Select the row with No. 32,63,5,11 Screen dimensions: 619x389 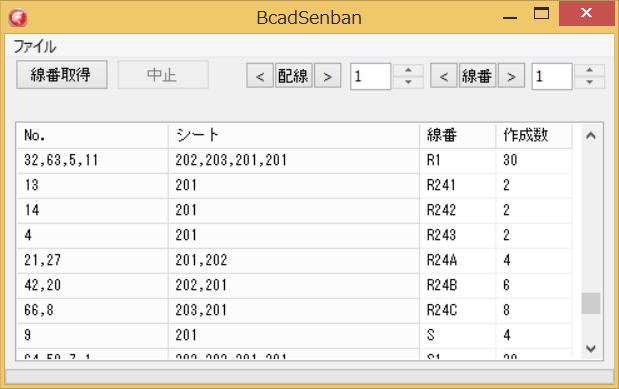(x=294, y=160)
